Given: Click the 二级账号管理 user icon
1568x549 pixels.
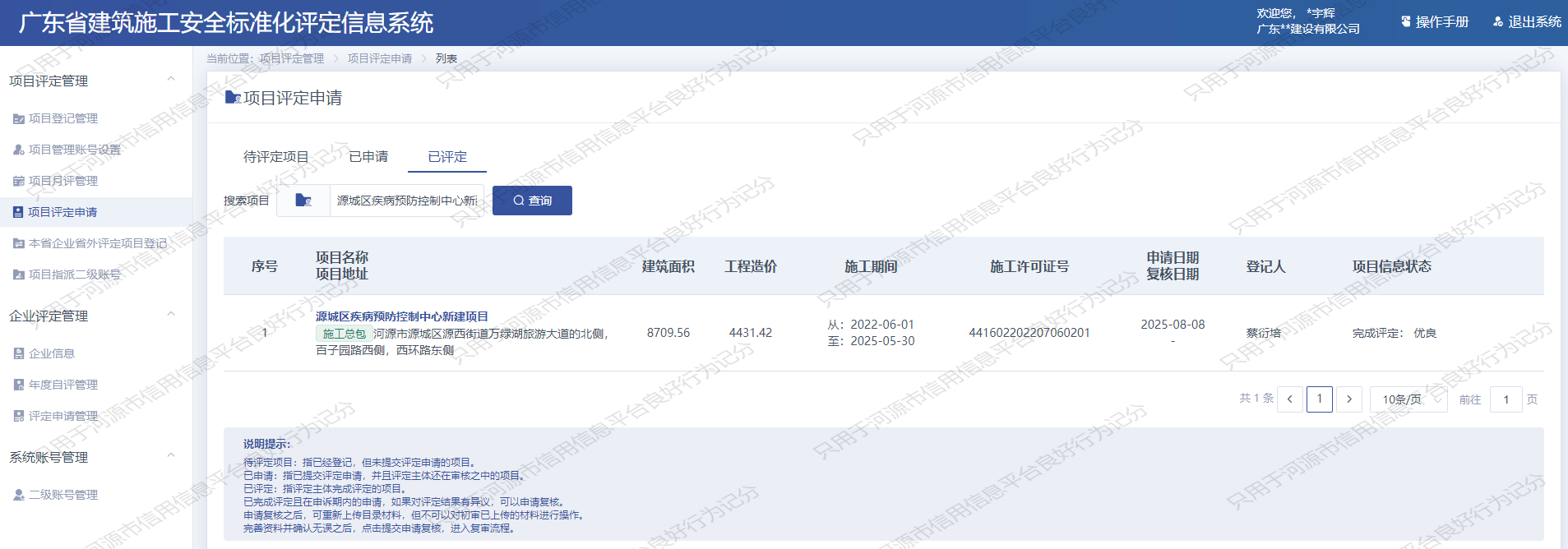Looking at the screenshot, I should tap(18, 496).
